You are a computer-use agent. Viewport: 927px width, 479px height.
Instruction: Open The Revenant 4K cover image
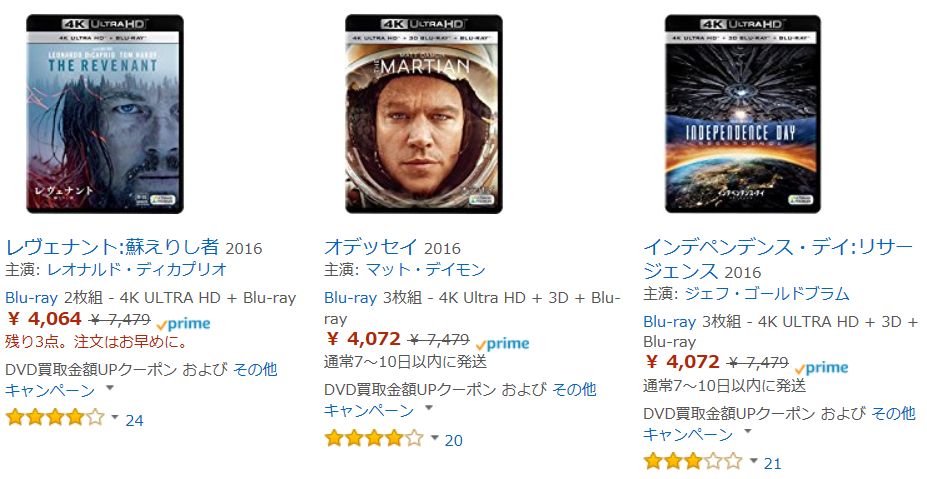[x=105, y=114]
